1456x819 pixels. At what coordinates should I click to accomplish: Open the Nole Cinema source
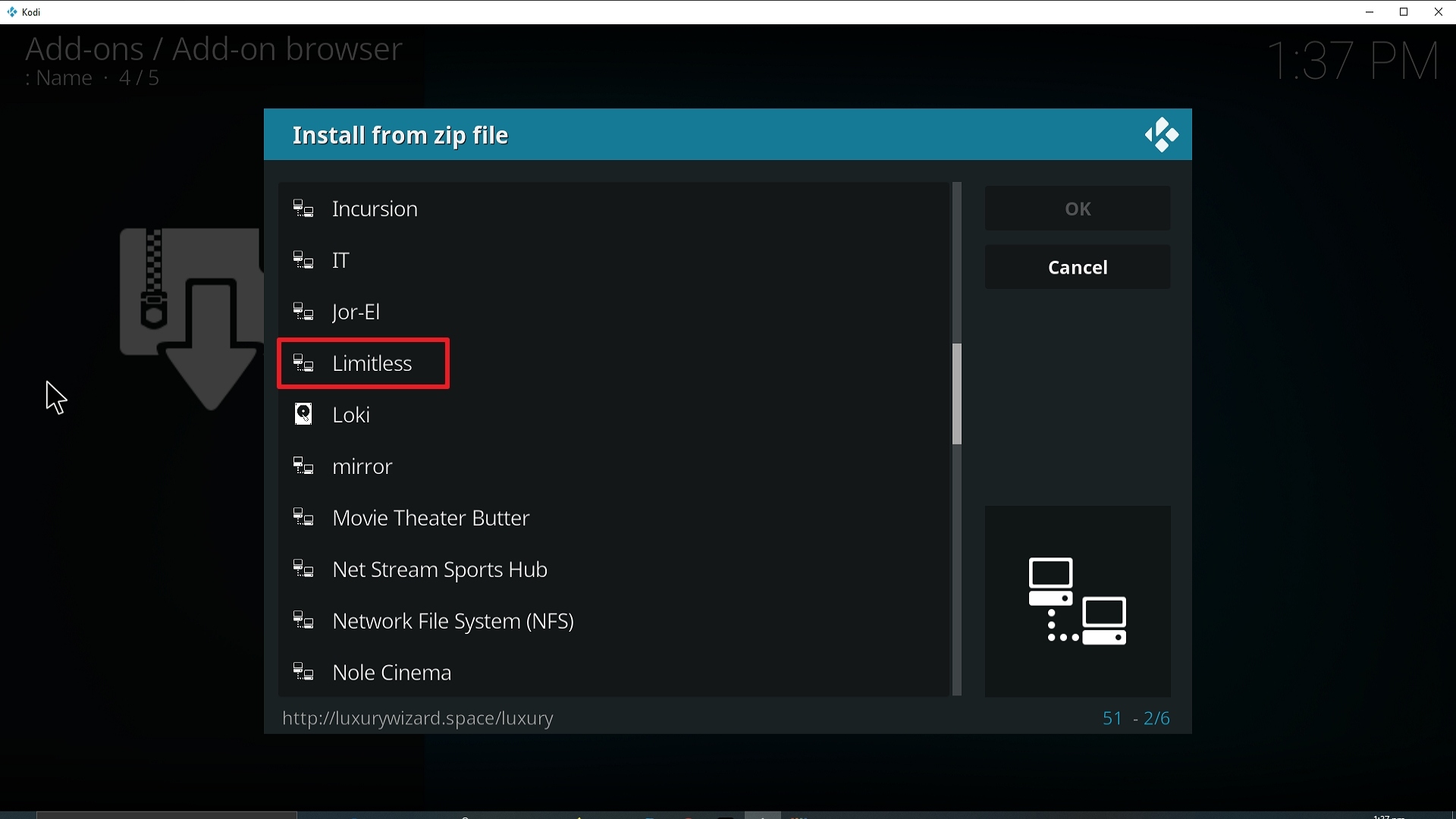(614, 673)
